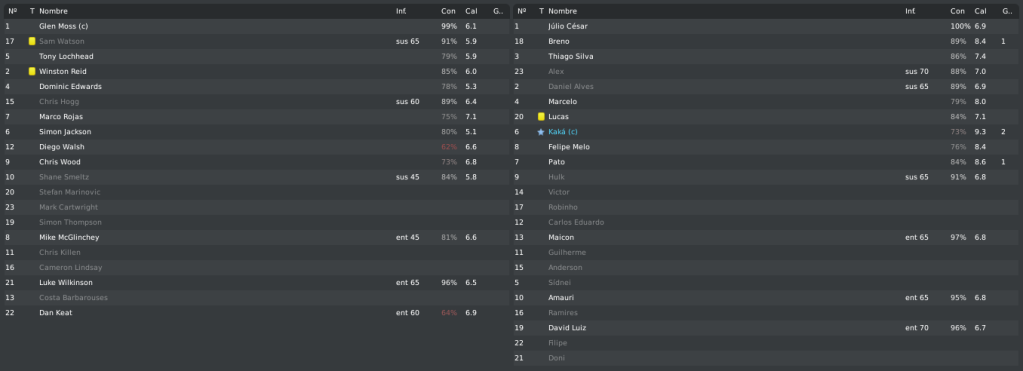This screenshot has width=1023, height=371.
Task: Click Pato's 8.6 rating
Action: [x=980, y=162]
